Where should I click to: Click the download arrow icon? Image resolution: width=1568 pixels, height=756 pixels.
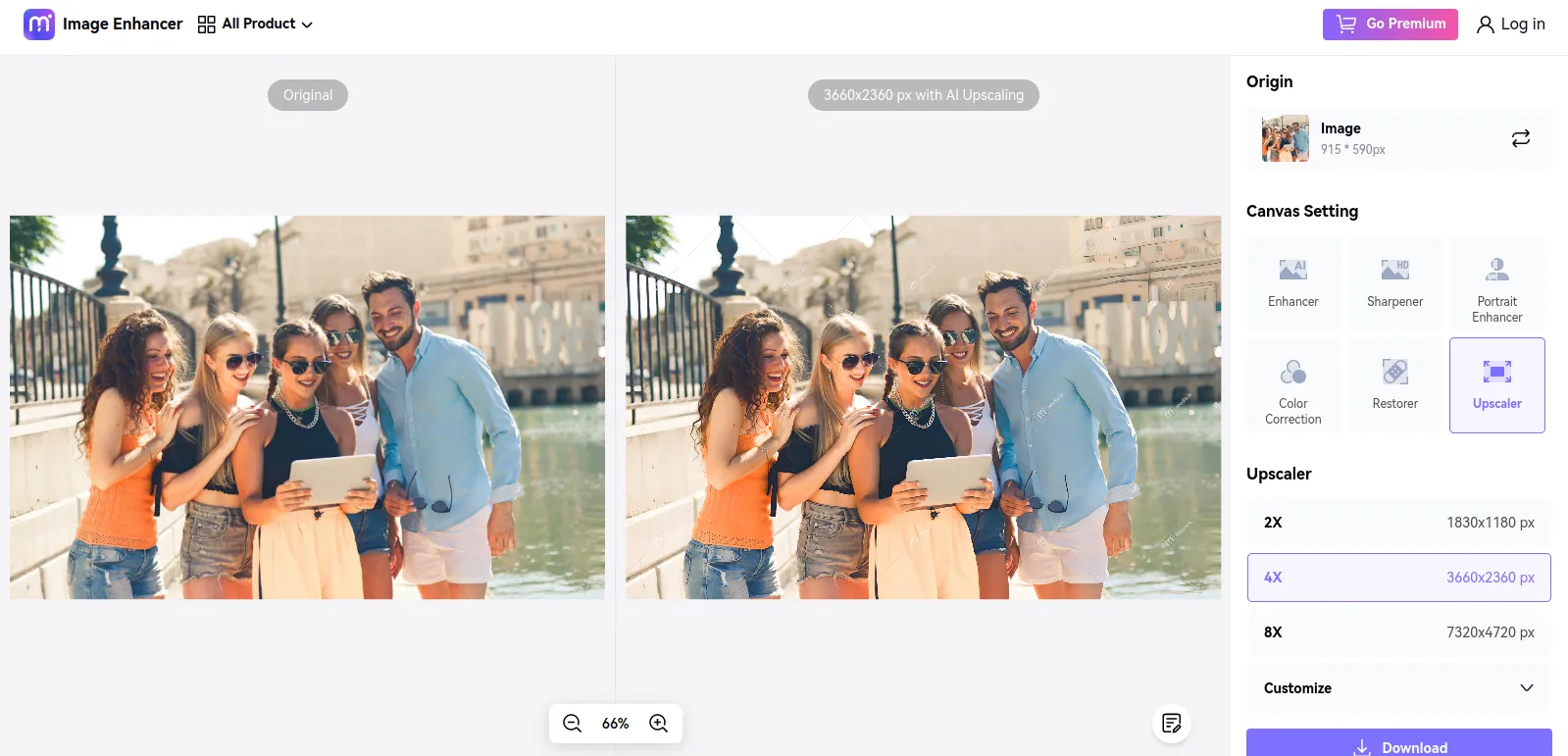(x=1362, y=747)
